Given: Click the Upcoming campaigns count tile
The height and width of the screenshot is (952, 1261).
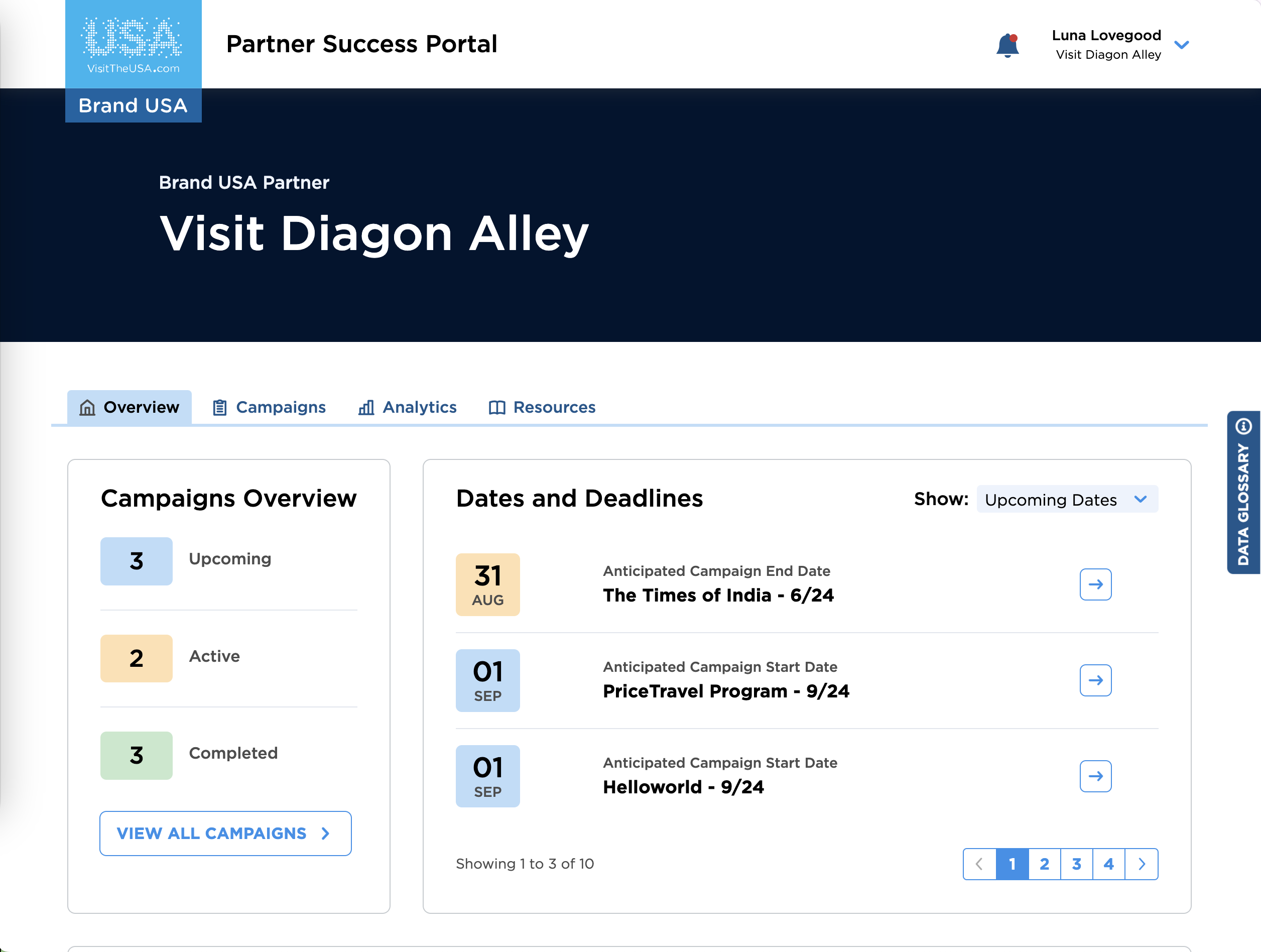Looking at the screenshot, I should tap(136, 561).
